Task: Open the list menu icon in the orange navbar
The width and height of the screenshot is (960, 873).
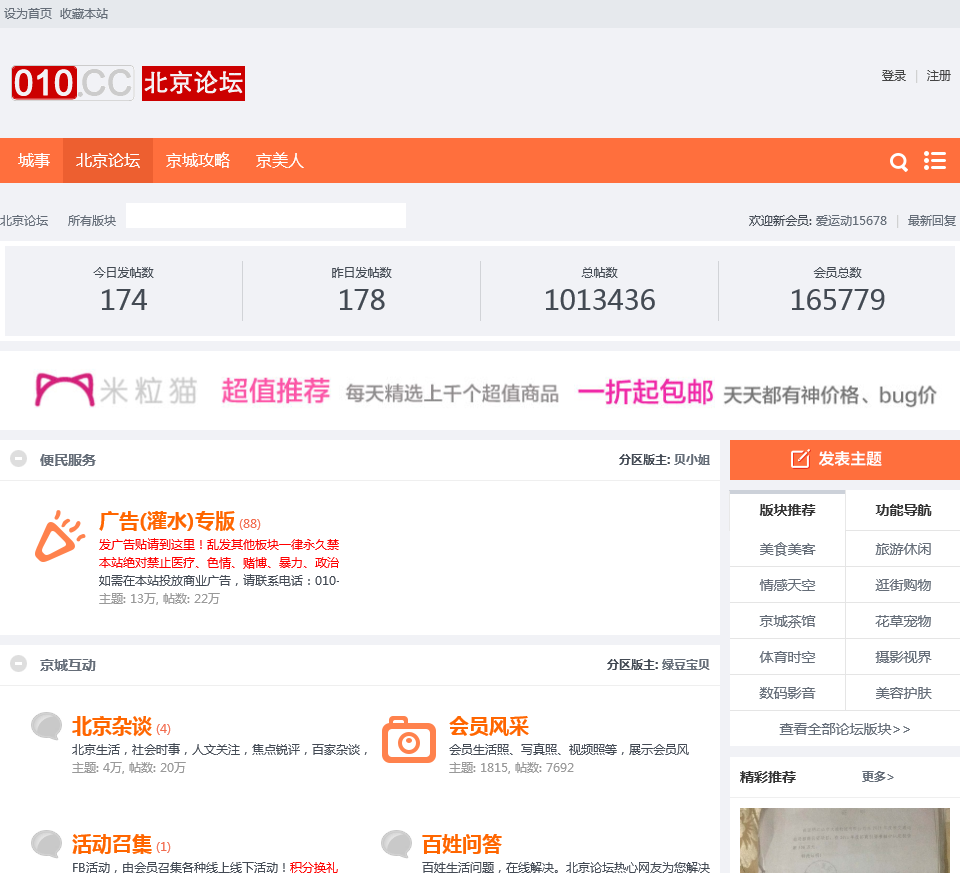Action: [x=934, y=161]
